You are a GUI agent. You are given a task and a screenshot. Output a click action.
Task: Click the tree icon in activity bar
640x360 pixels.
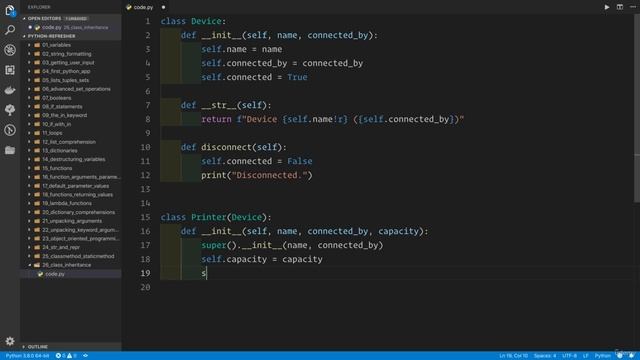[x=10, y=110]
